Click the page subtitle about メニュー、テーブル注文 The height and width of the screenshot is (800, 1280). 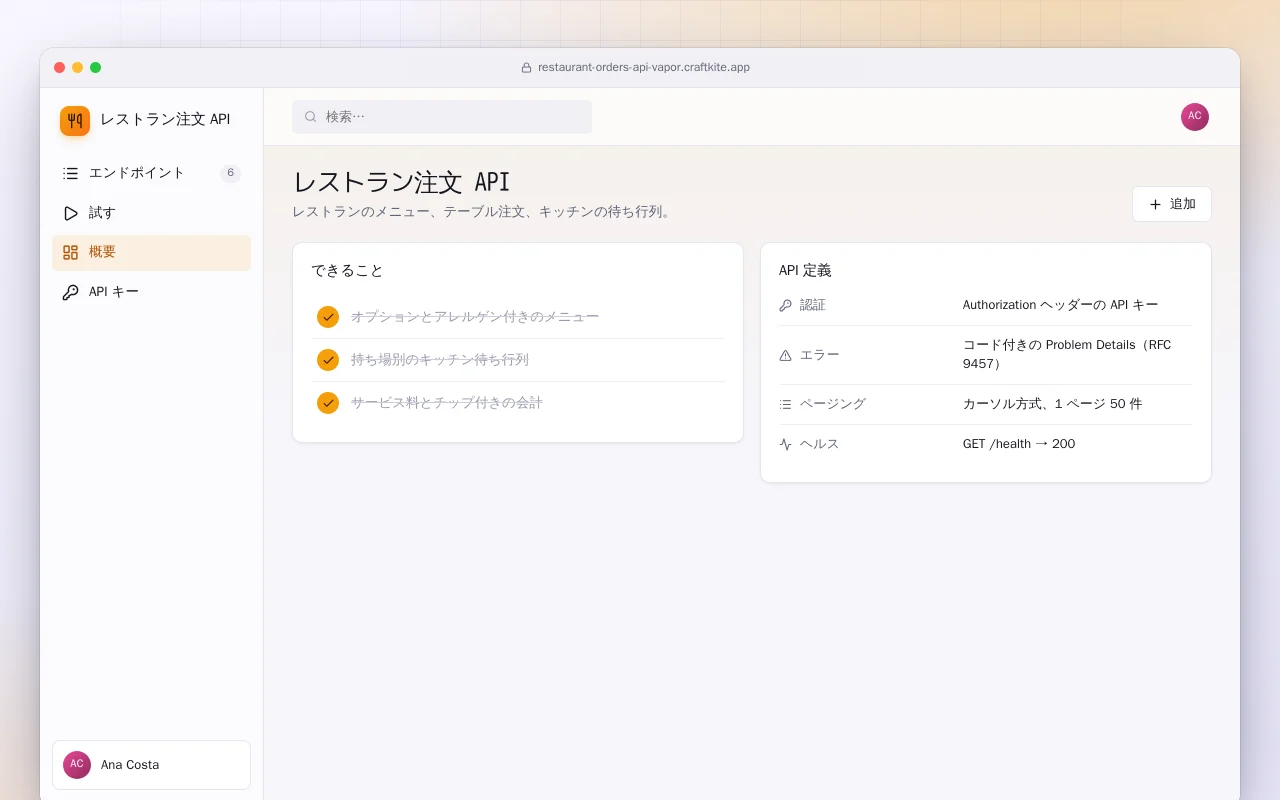coord(482,212)
